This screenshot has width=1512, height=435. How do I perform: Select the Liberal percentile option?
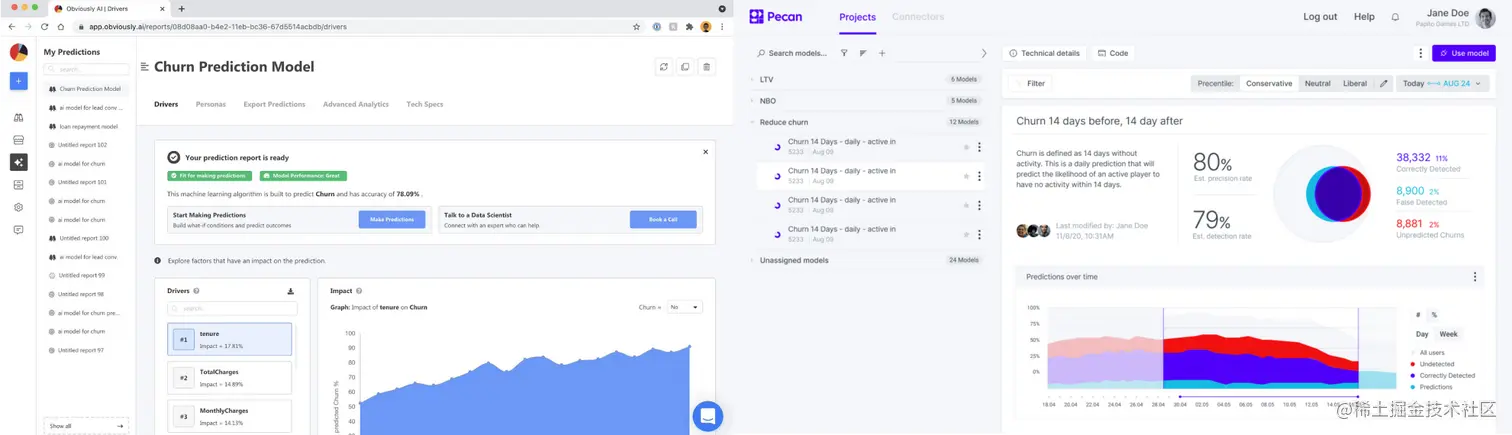pyautogui.click(x=1355, y=84)
